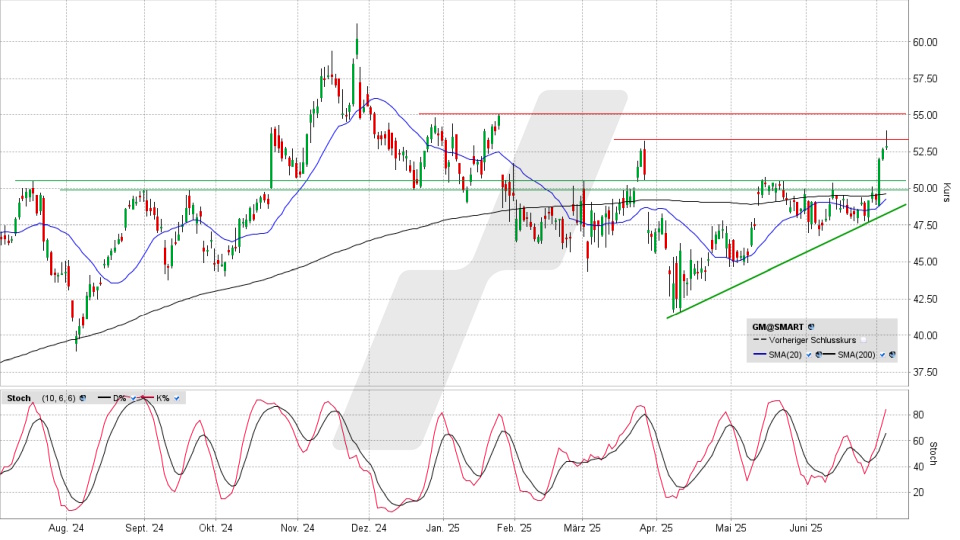The width and height of the screenshot is (960, 540).
Task: Enable the Vorheriger Schlusskurs checkbox
Action: point(863,340)
